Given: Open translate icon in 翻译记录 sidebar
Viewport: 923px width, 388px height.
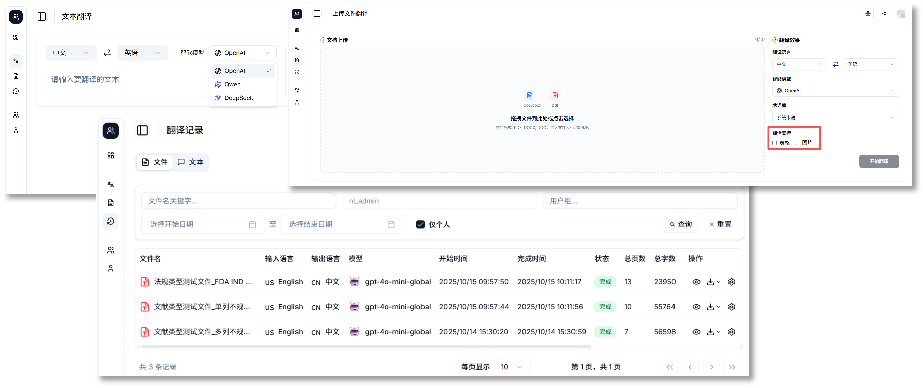Looking at the screenshot, I should [x=111, y=184].
